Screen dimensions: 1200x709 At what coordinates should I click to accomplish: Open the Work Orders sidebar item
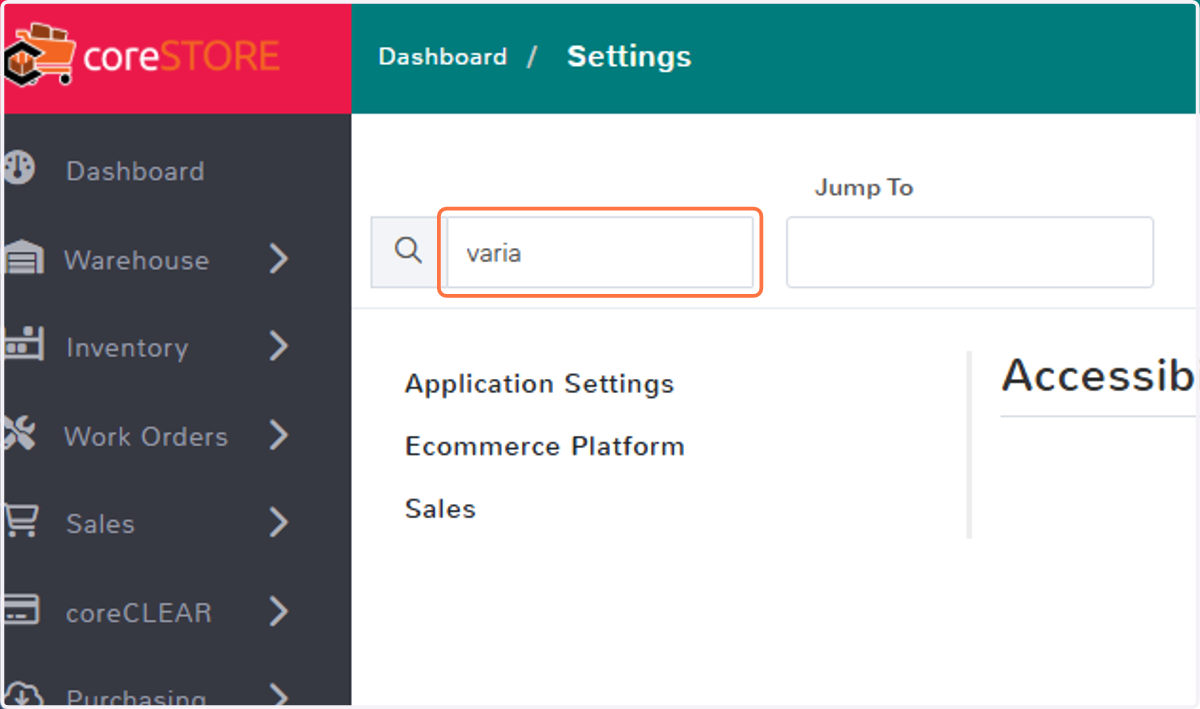tap(146, 436)
